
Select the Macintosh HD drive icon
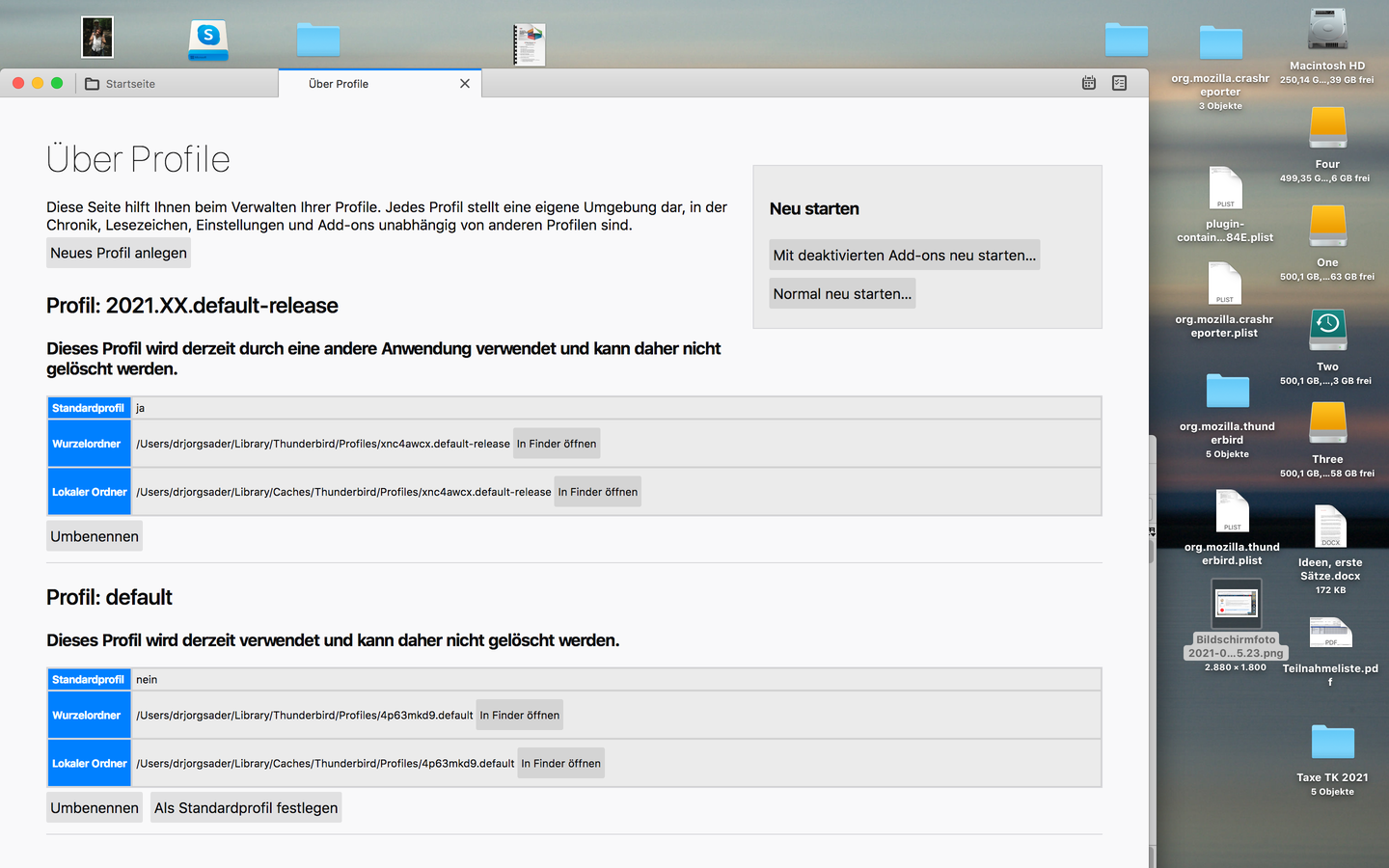click(x=1327, y=30)
